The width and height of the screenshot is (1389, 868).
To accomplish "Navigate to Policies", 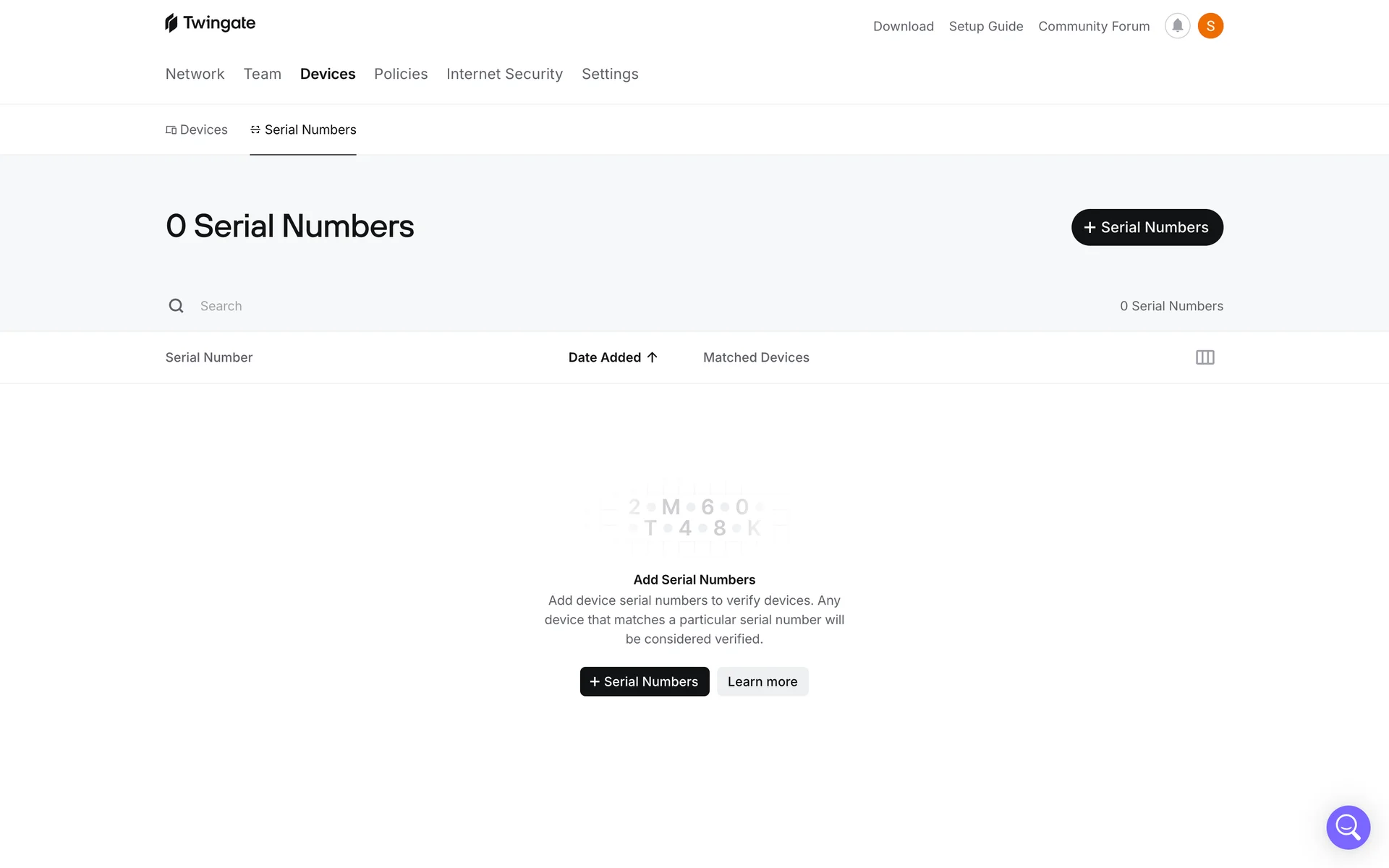I will pyautogui.click(x=401, y=74).
